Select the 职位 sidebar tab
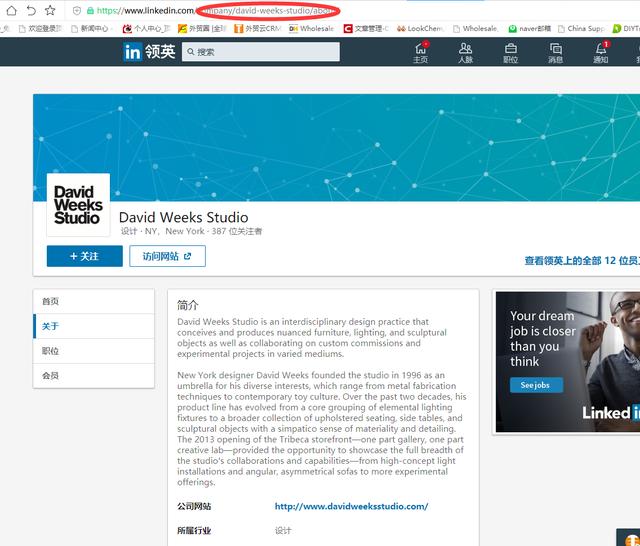The width and height of the screenshot is (640, 546). (94, 351)
